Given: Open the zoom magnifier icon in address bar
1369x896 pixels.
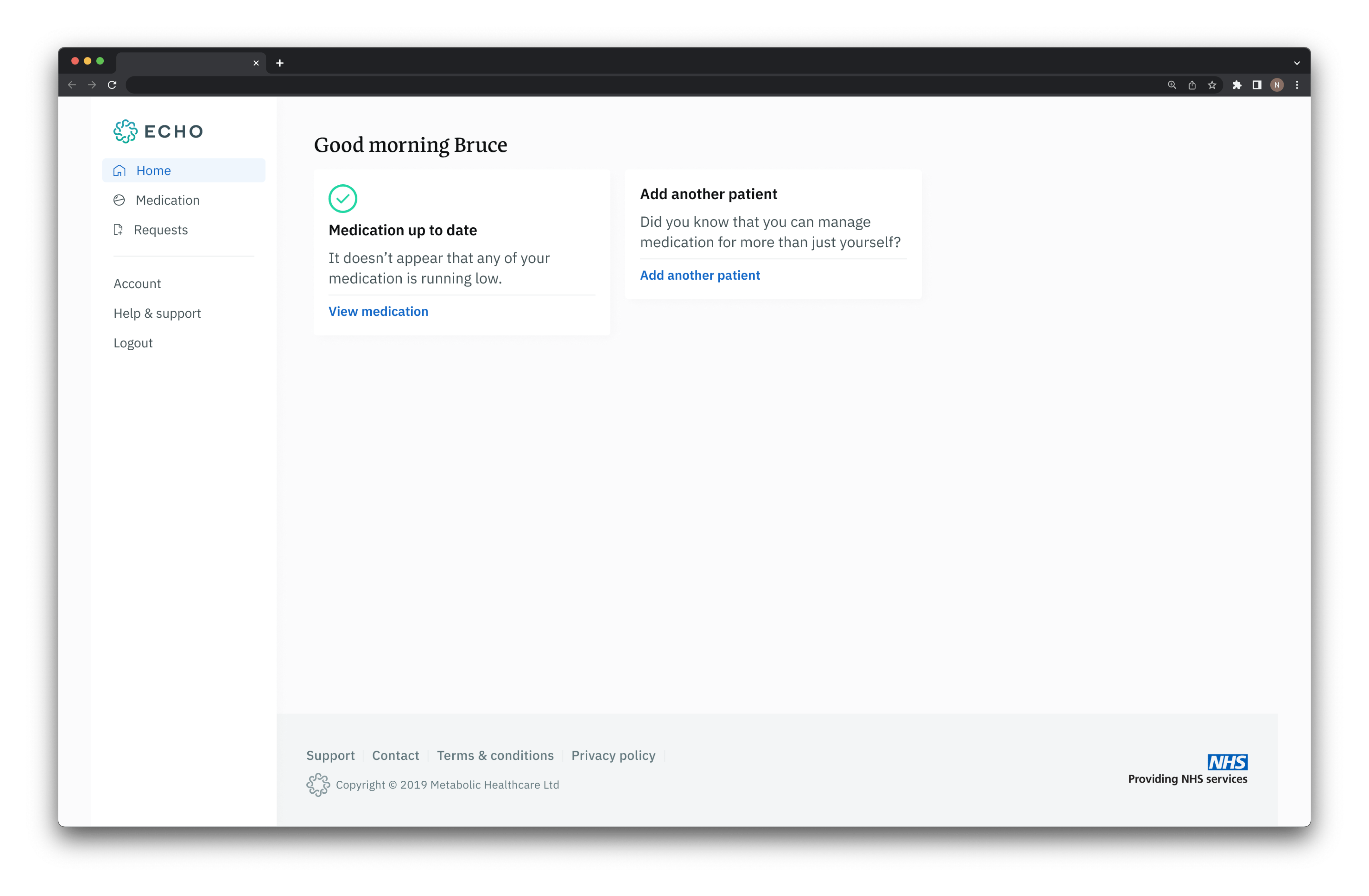Looking at the screenshot, I should (1172, 85).
